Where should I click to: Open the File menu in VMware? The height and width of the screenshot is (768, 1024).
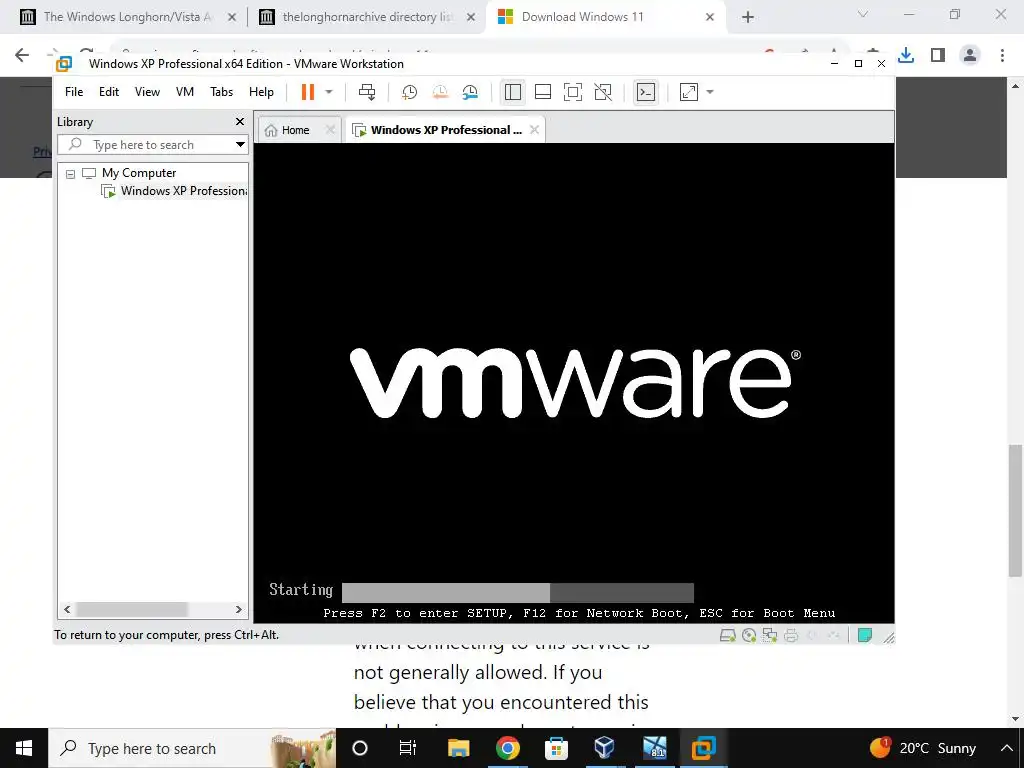click(x=74, y=92)
